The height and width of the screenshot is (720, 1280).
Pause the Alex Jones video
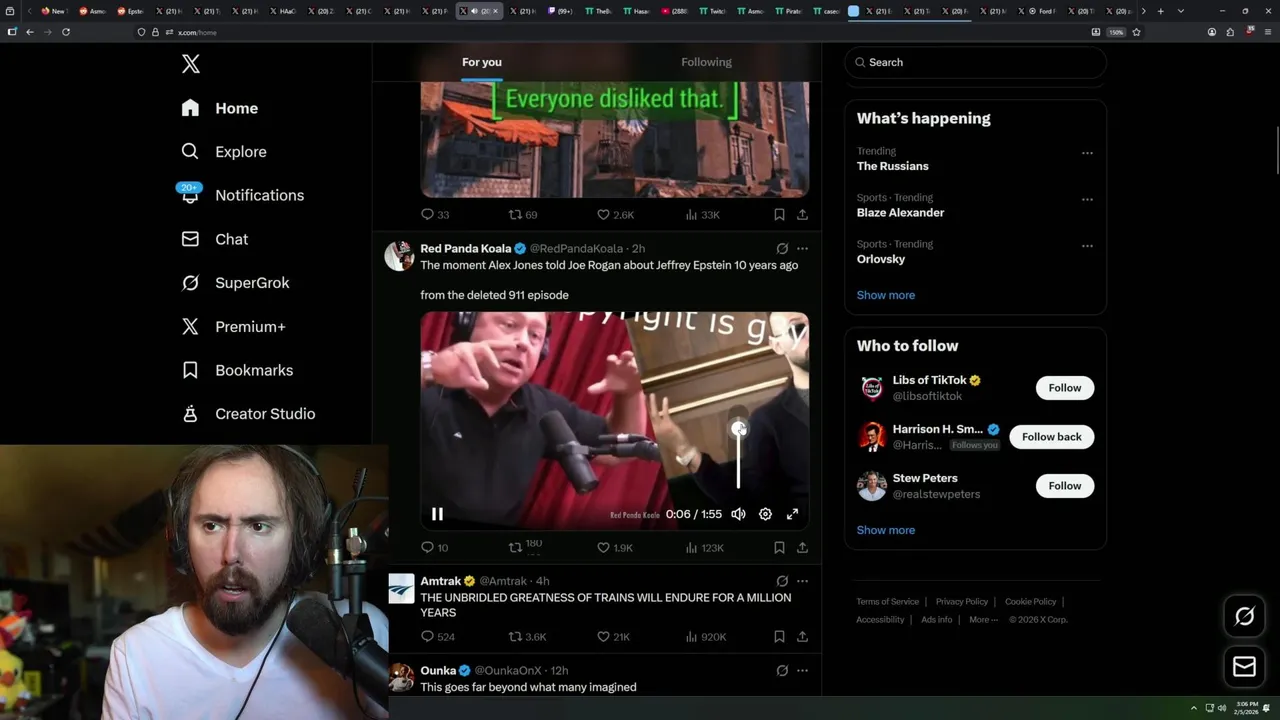coord(437,514)
